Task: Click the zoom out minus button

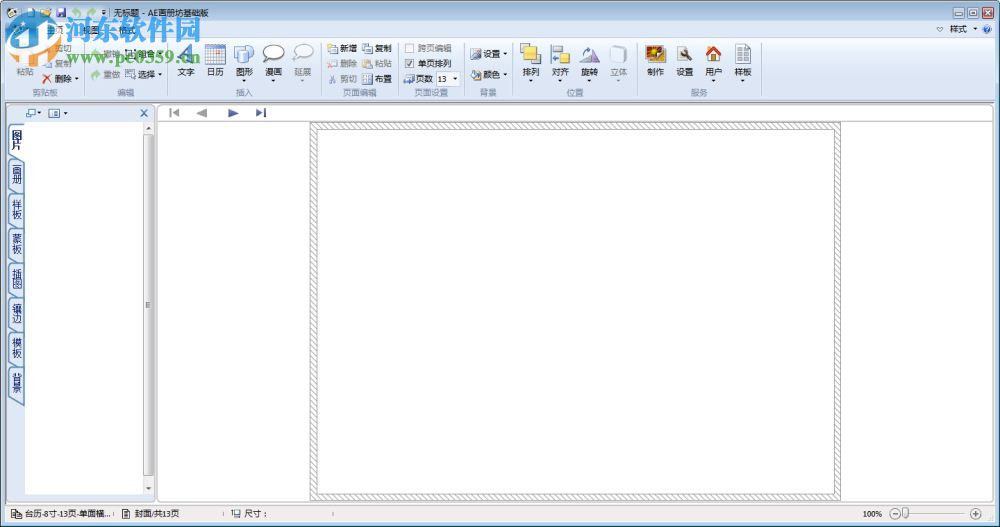Action: tap(895, 514)
